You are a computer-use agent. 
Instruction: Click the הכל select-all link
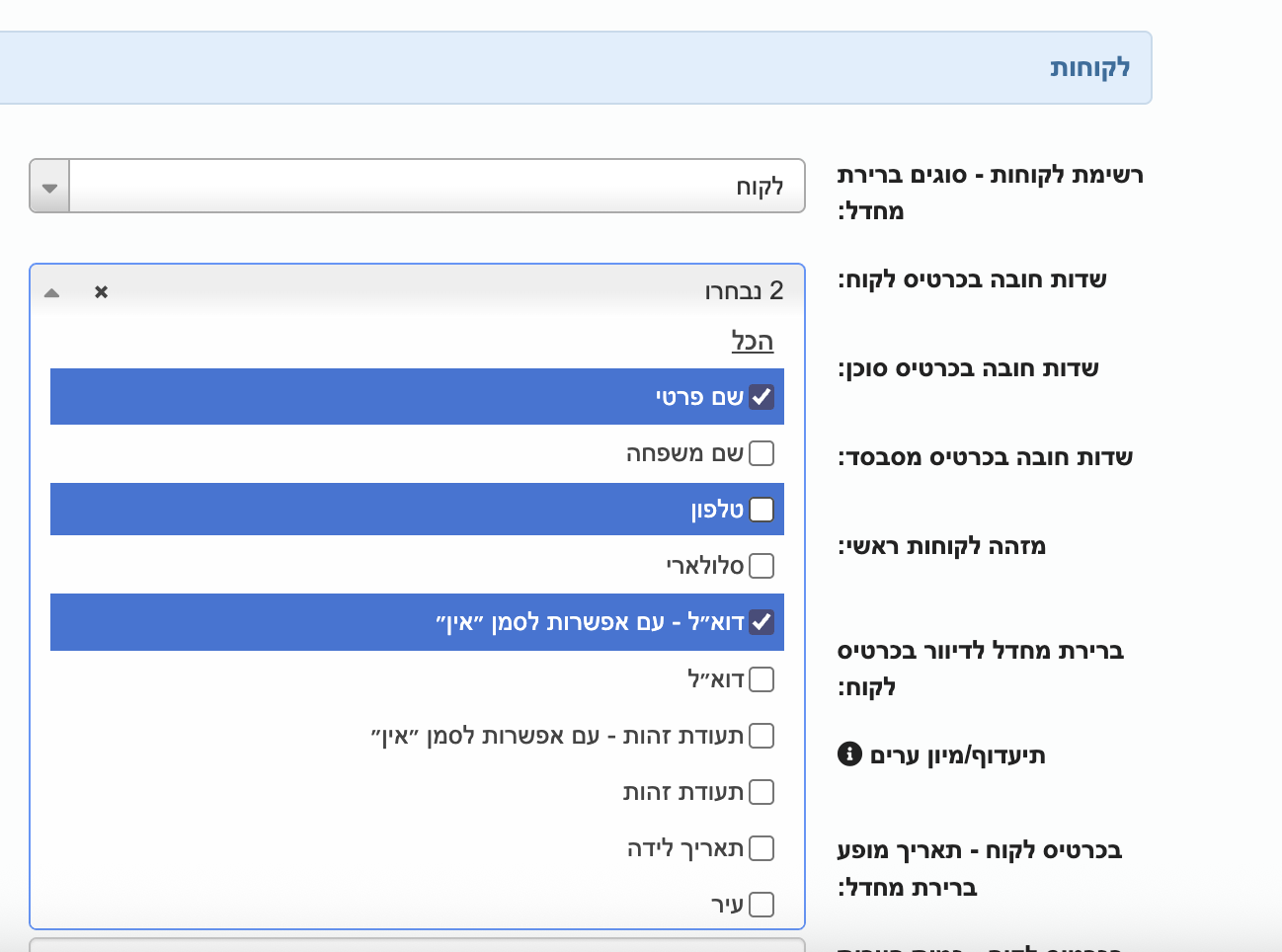(753, 342)
